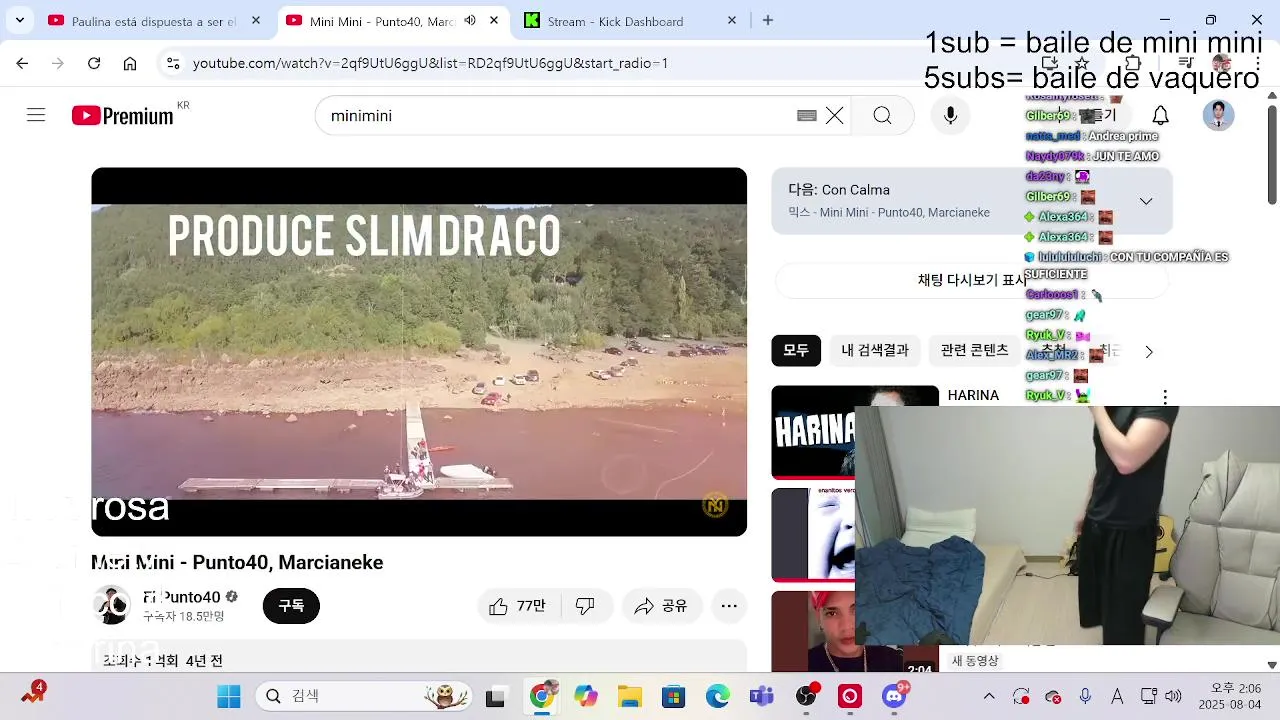Launch Microsoft Edge from the taskbar
The image size is (1280, 720).
click(x=717, y=697)
